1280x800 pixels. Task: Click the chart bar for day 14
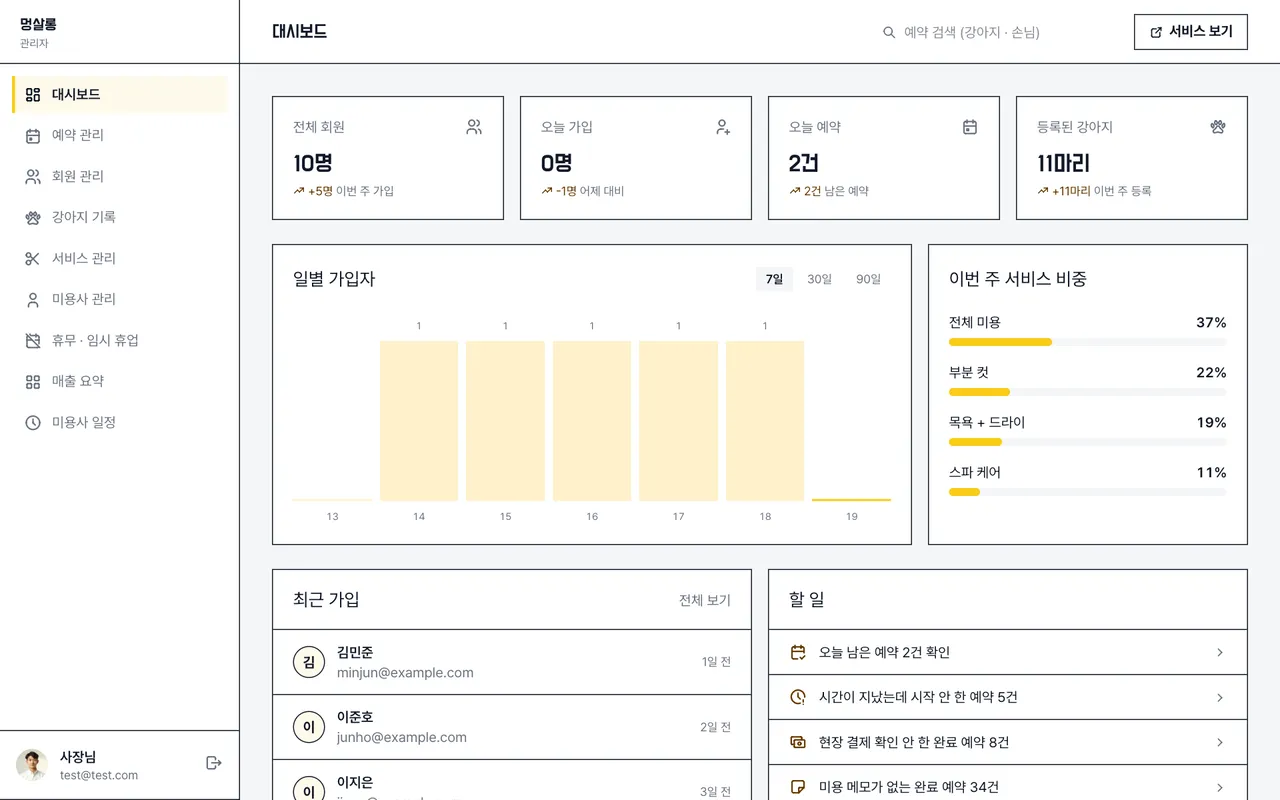tap(419, 421)
